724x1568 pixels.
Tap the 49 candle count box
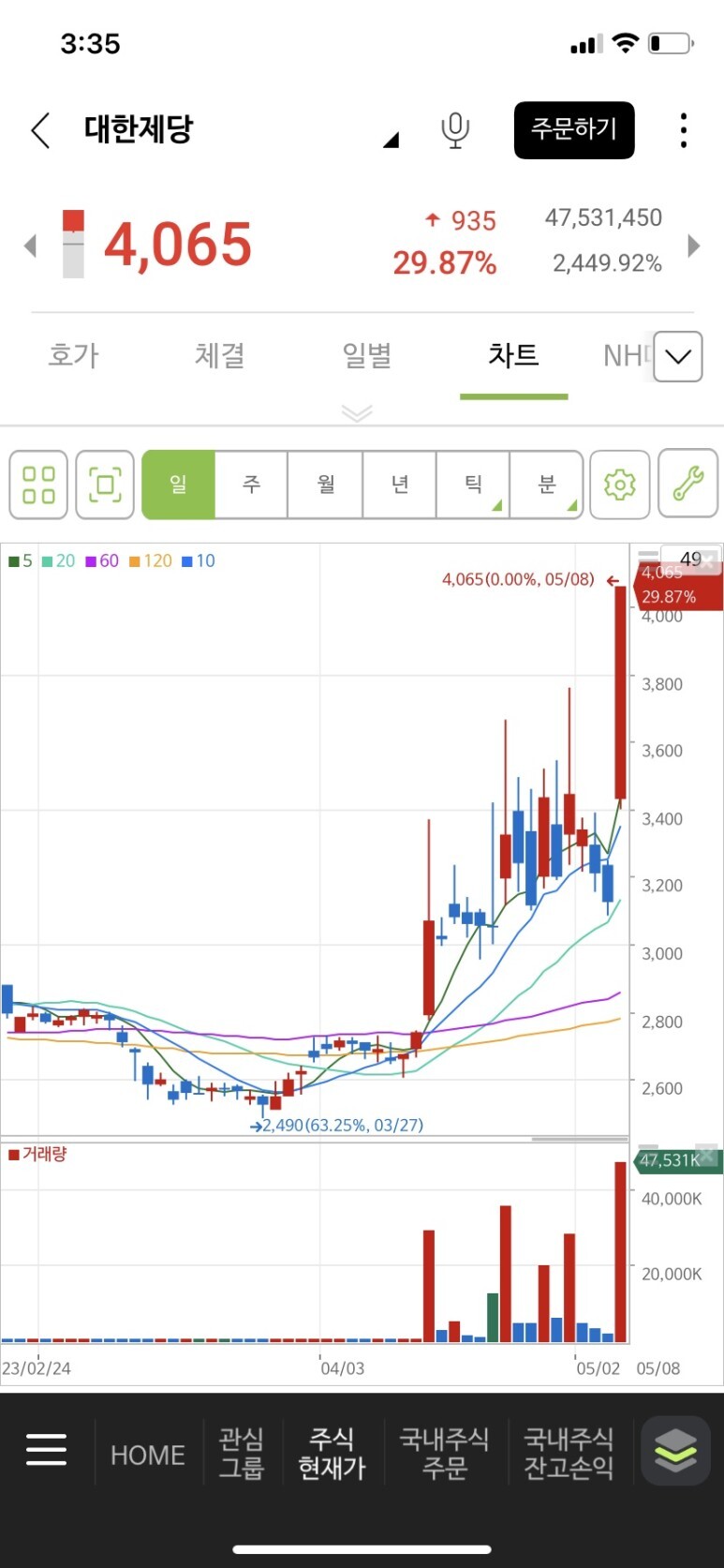[690, 559]
